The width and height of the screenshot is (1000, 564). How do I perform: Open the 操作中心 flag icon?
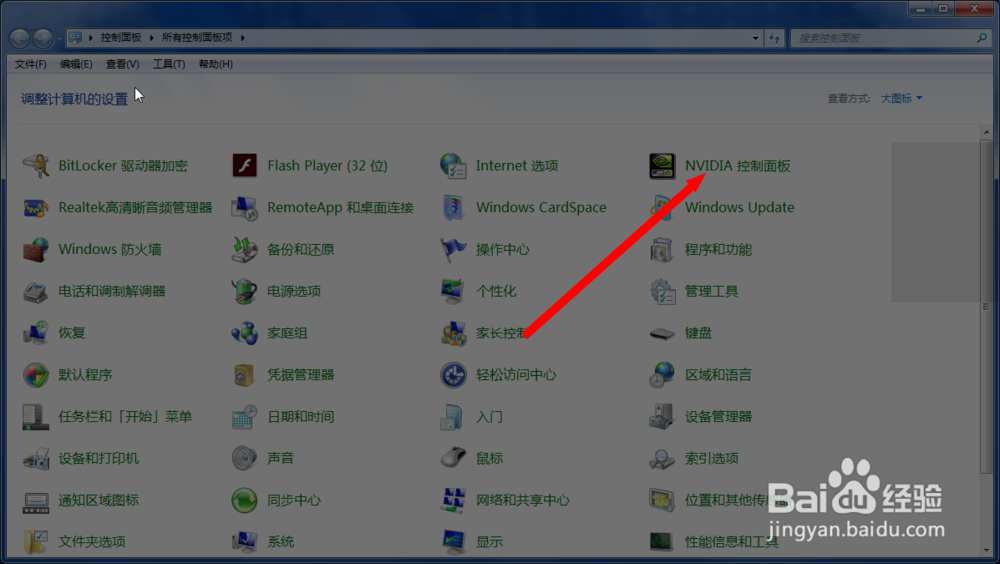(453, 249)
